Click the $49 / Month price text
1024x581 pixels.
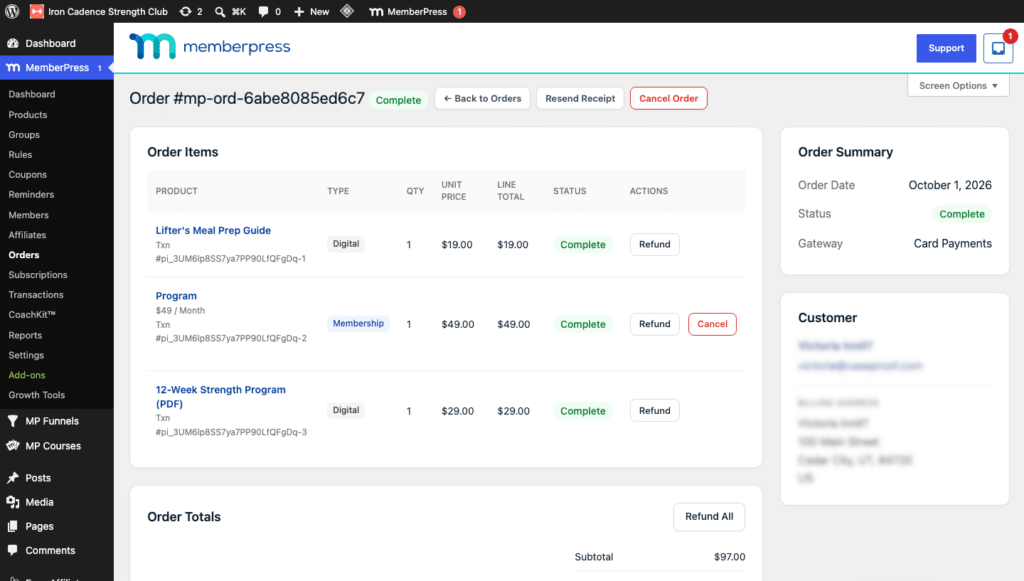(180, 311)
